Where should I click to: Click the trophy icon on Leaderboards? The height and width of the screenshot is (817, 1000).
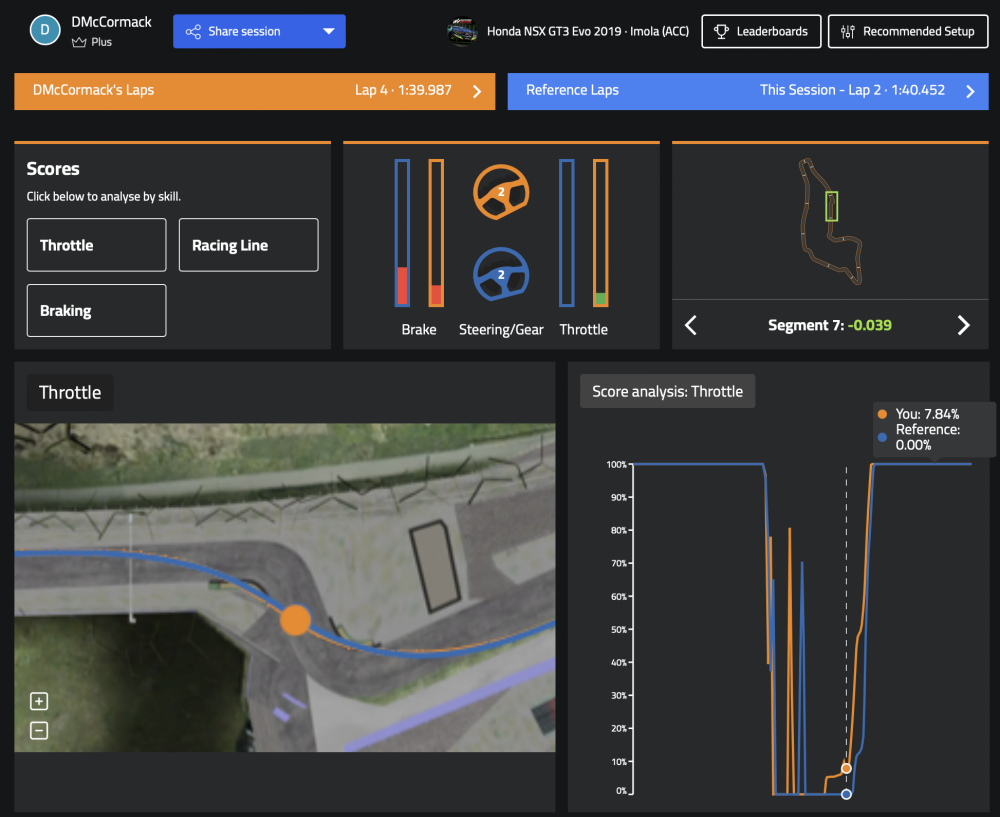click(721, 31)
